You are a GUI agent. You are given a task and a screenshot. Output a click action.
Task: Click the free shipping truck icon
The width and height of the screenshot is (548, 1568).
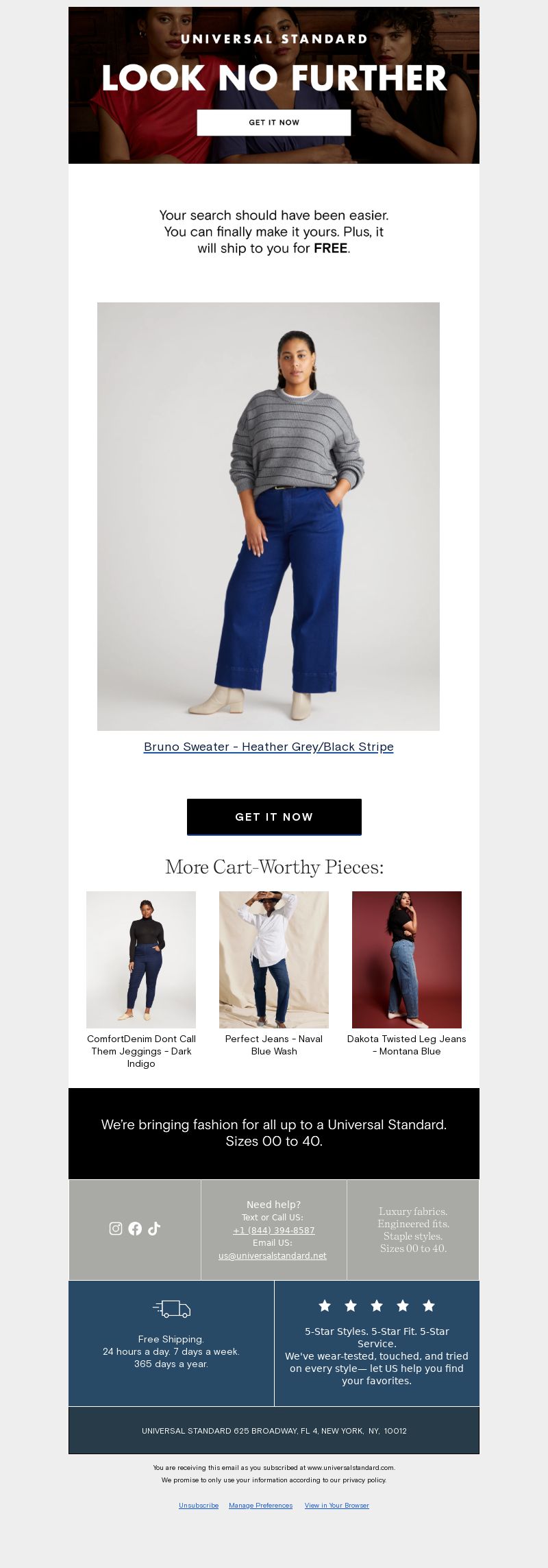[171, 1309]
